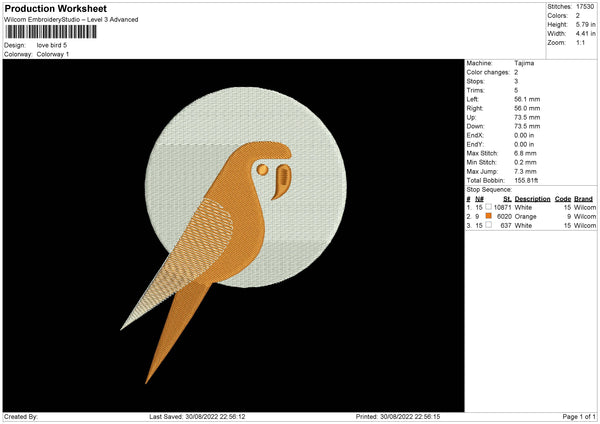
Task: Click the "Code" column header
Action: click(x=562, y=199)
